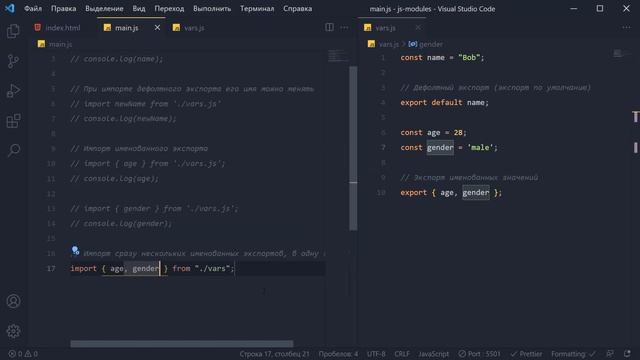The width and height of the screenshot is (640, 360).
Task: Open the Search view
Action: tap(13, 150)
